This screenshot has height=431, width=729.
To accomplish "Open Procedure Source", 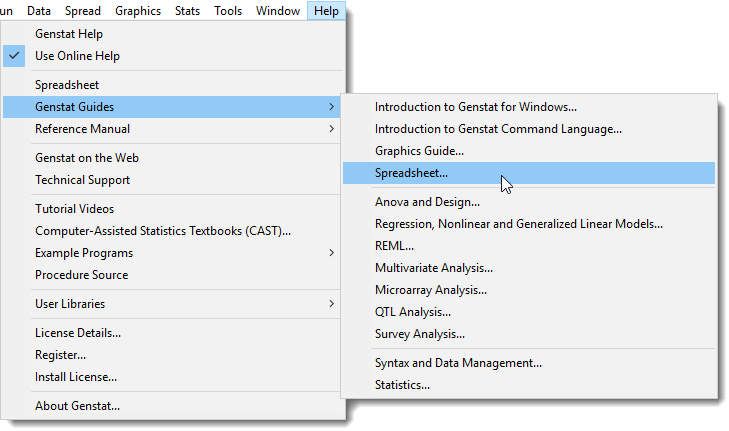I will click(x=174, y=275).
